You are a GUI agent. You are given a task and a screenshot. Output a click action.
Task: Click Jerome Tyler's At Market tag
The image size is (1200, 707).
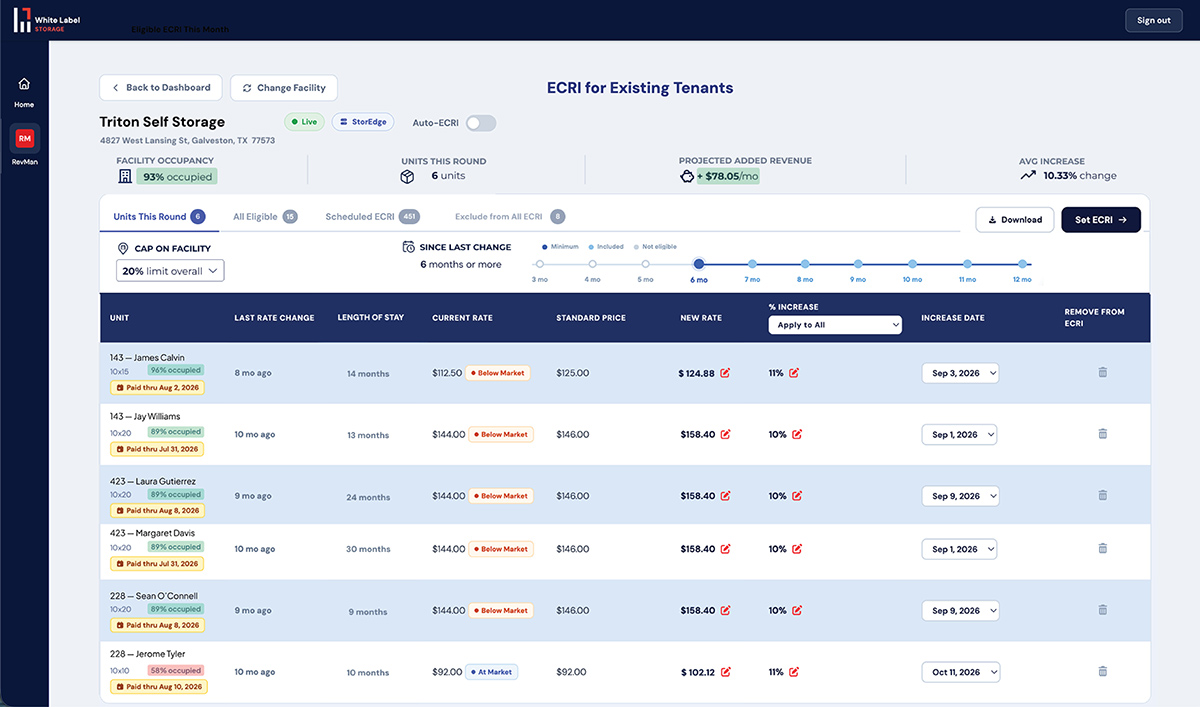(491, 672)
